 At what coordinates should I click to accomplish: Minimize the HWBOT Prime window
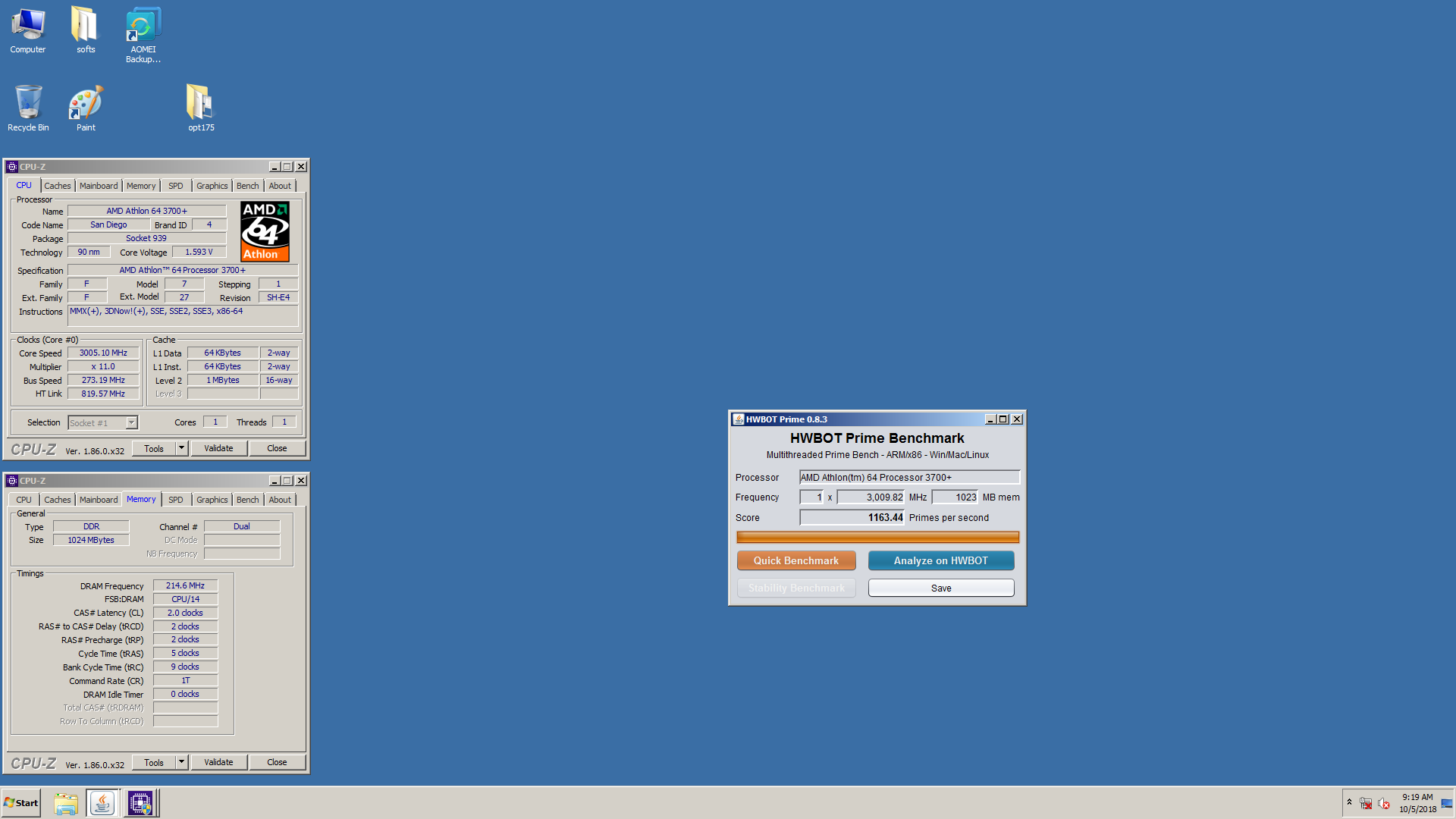[990, 419]
